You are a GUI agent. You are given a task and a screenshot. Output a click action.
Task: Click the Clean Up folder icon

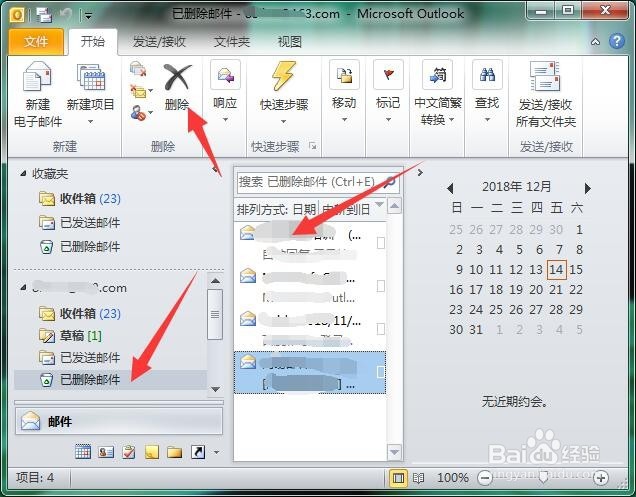tap(138, 91)
